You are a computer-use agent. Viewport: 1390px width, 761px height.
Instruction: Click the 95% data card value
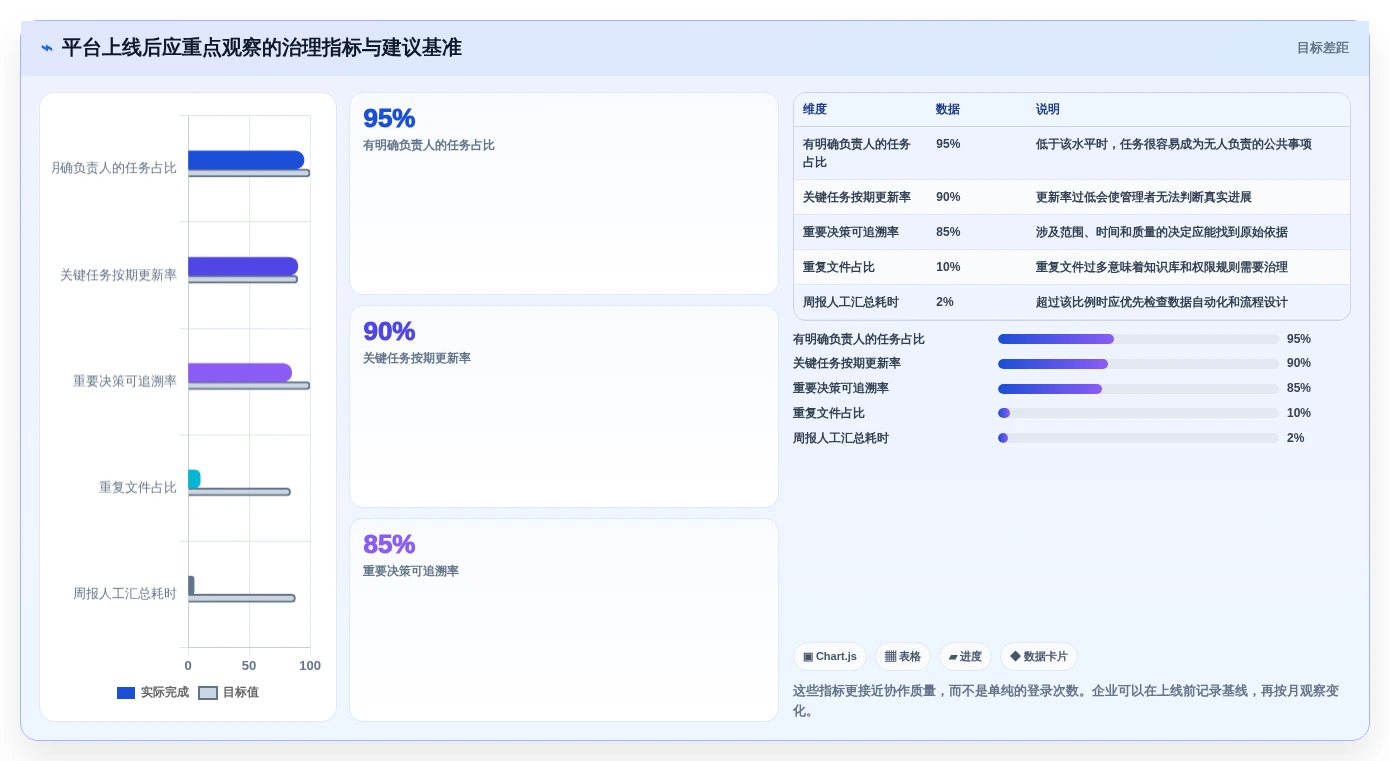[x=389, y=118]
